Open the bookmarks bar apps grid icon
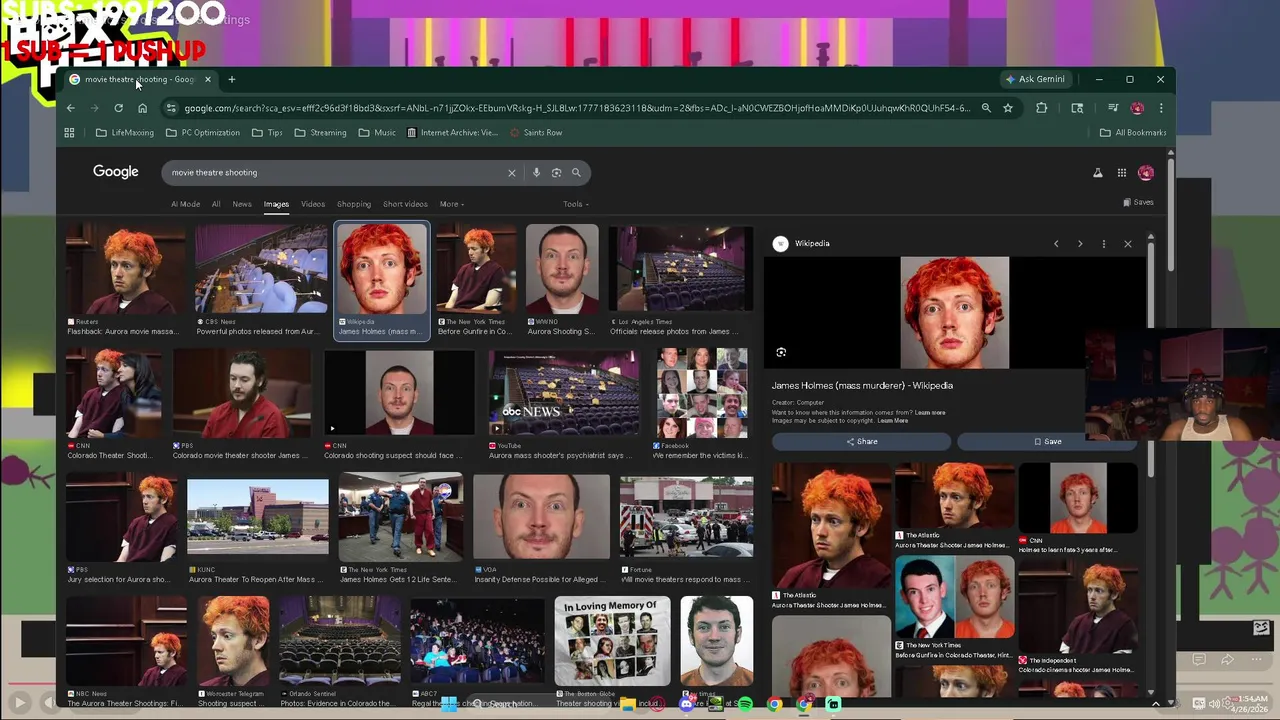 click(69, 132)
